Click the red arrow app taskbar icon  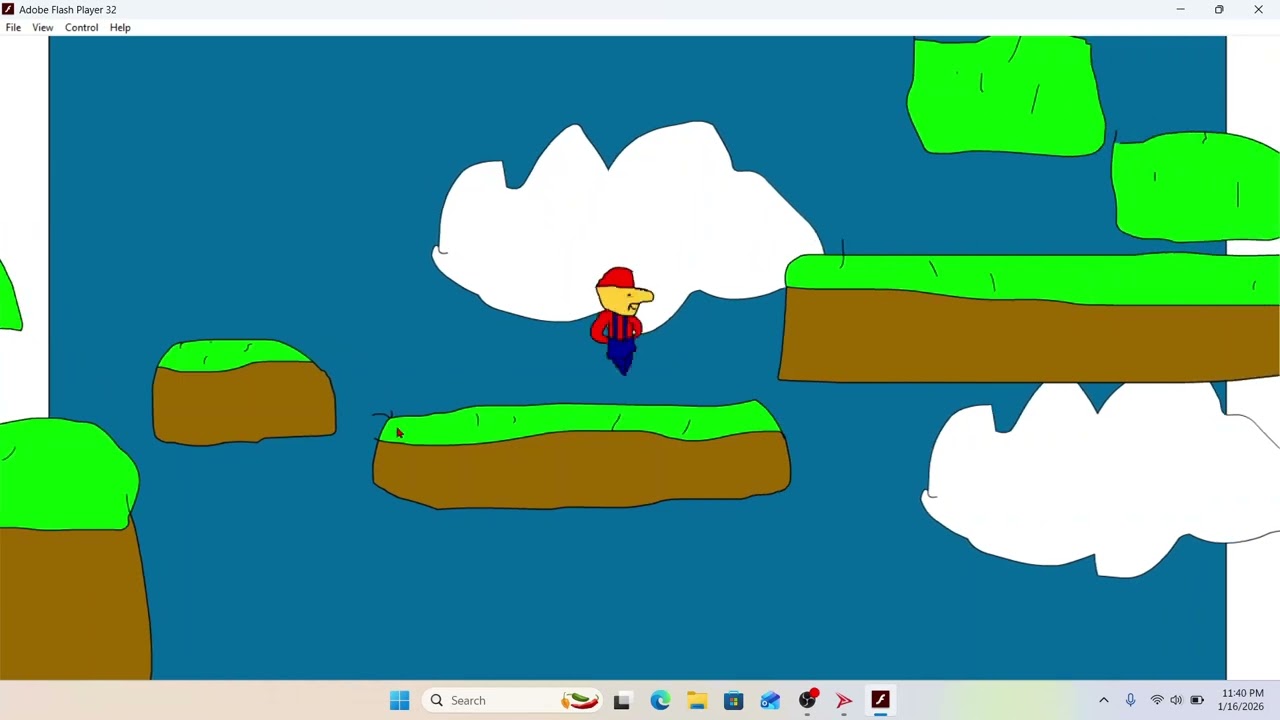point(844,700)
